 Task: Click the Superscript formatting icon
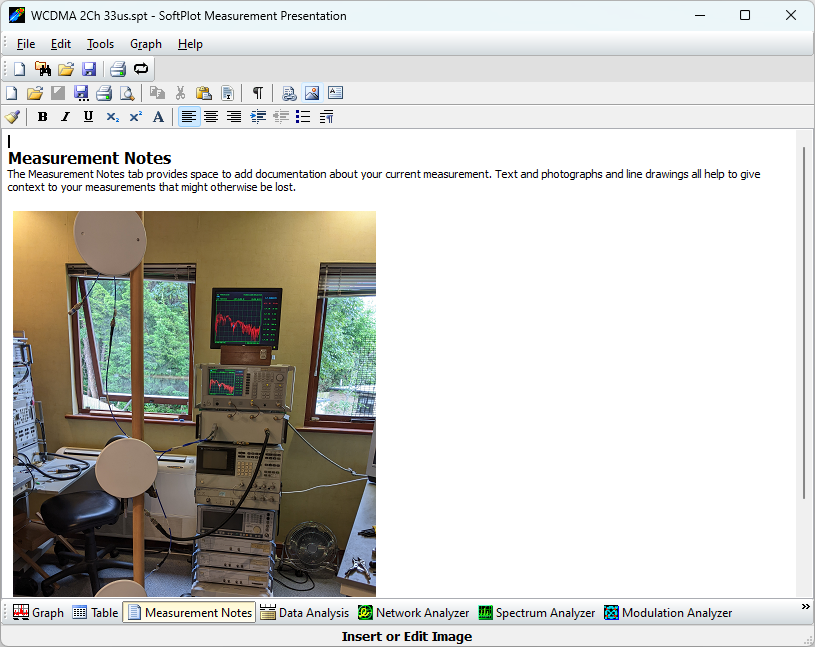click(135, 117)
